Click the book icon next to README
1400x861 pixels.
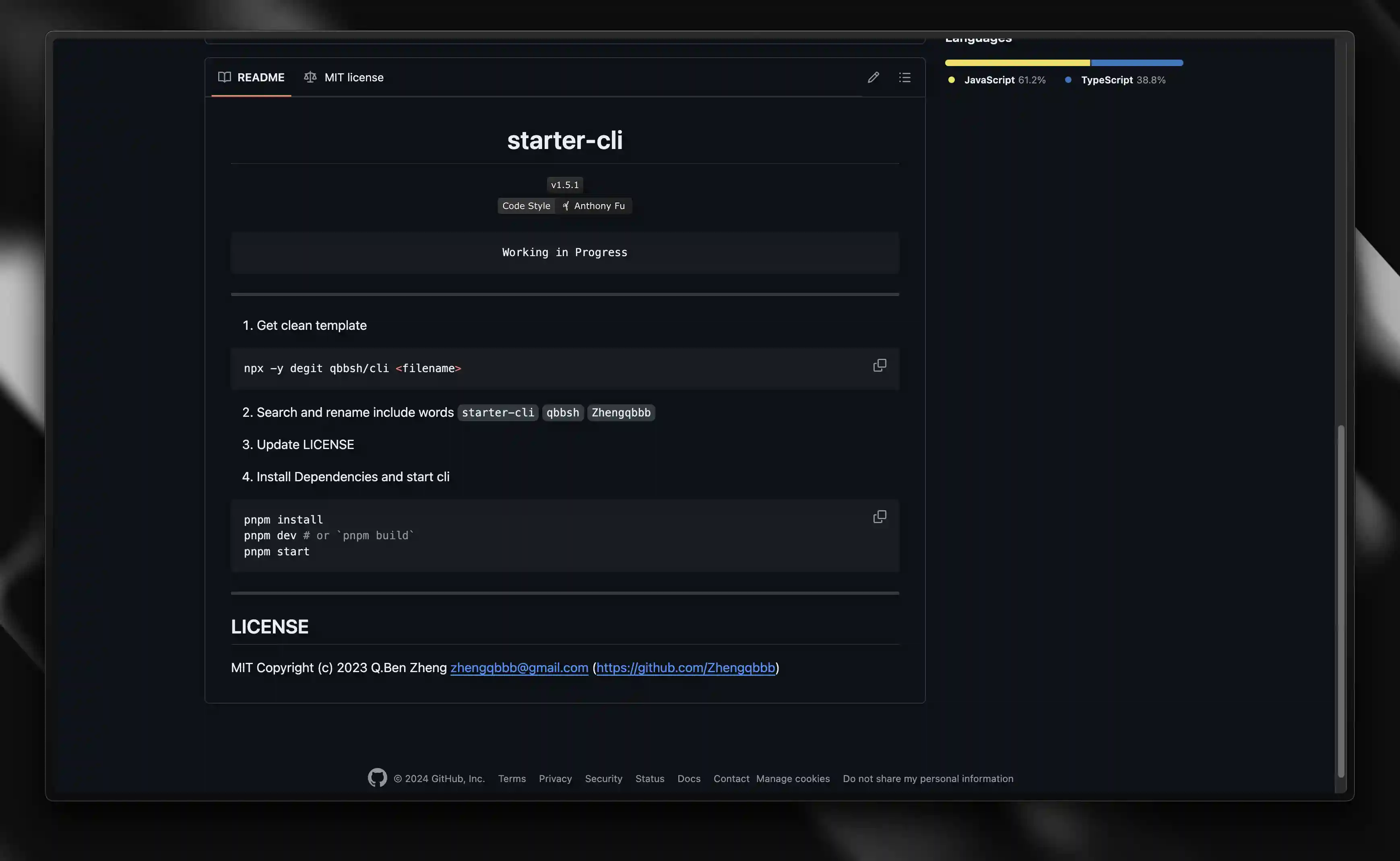pos(224,77)
